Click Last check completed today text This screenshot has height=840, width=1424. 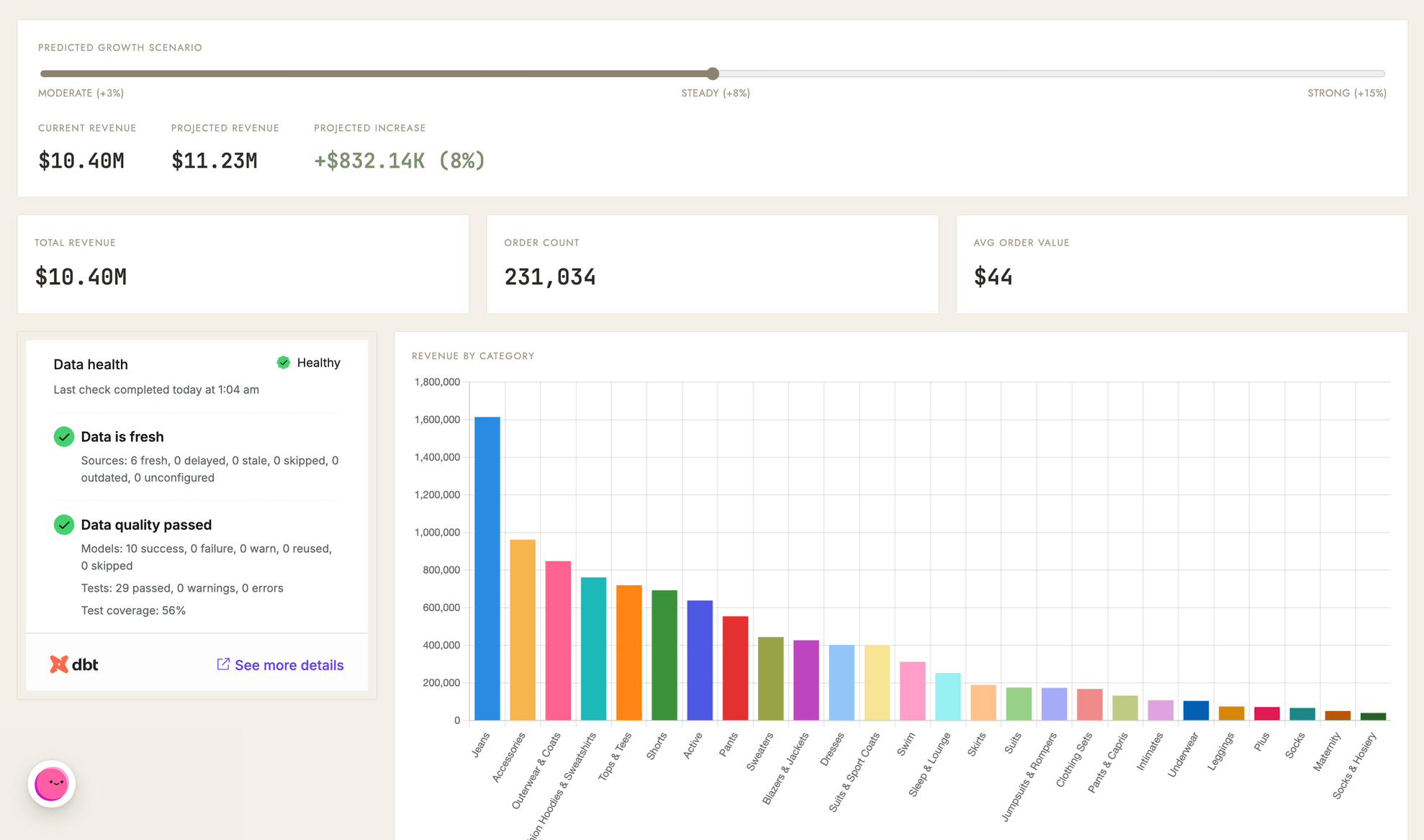[x=156, y=389]
